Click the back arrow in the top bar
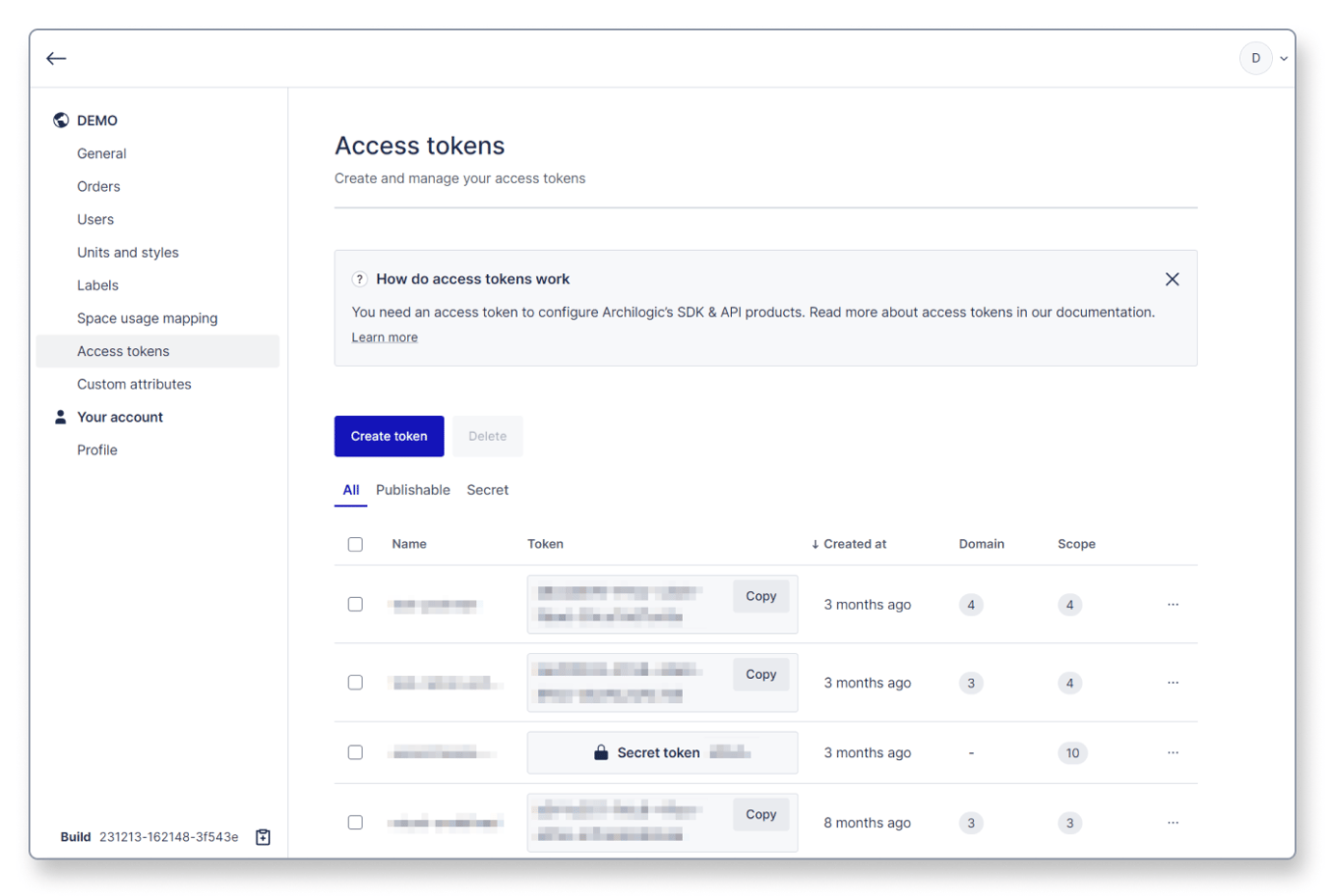 [56, 58]
